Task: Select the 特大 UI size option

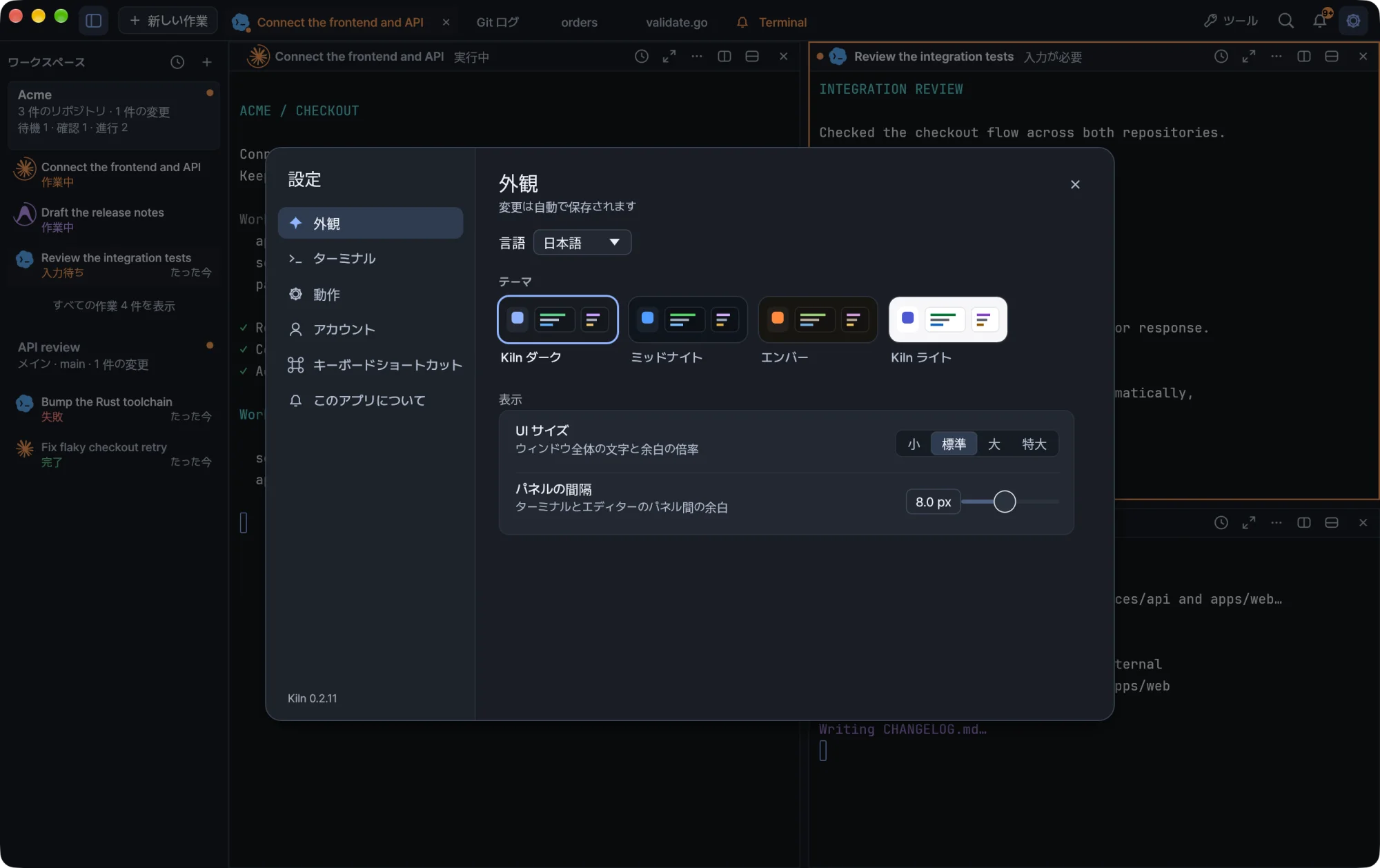Action: pyautogui.click(x=1034, y=444)
